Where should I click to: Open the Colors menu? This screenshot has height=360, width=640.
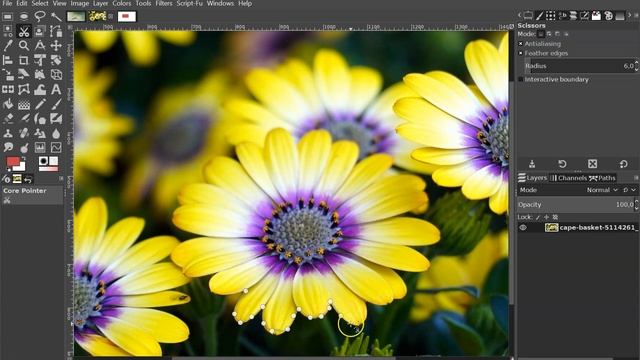(122, 4)
